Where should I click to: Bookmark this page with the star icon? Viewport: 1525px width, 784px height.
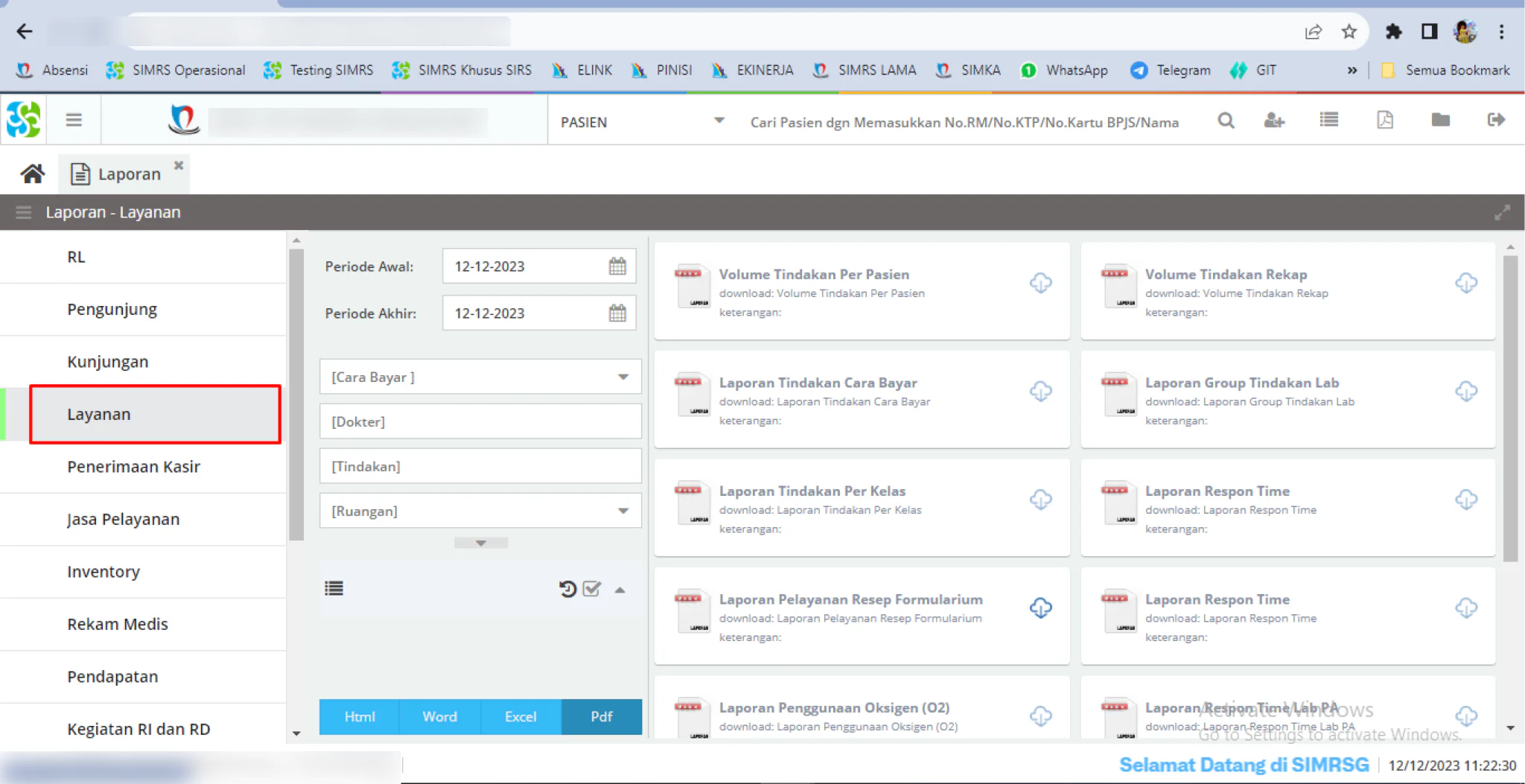(x=1349, y=31)
